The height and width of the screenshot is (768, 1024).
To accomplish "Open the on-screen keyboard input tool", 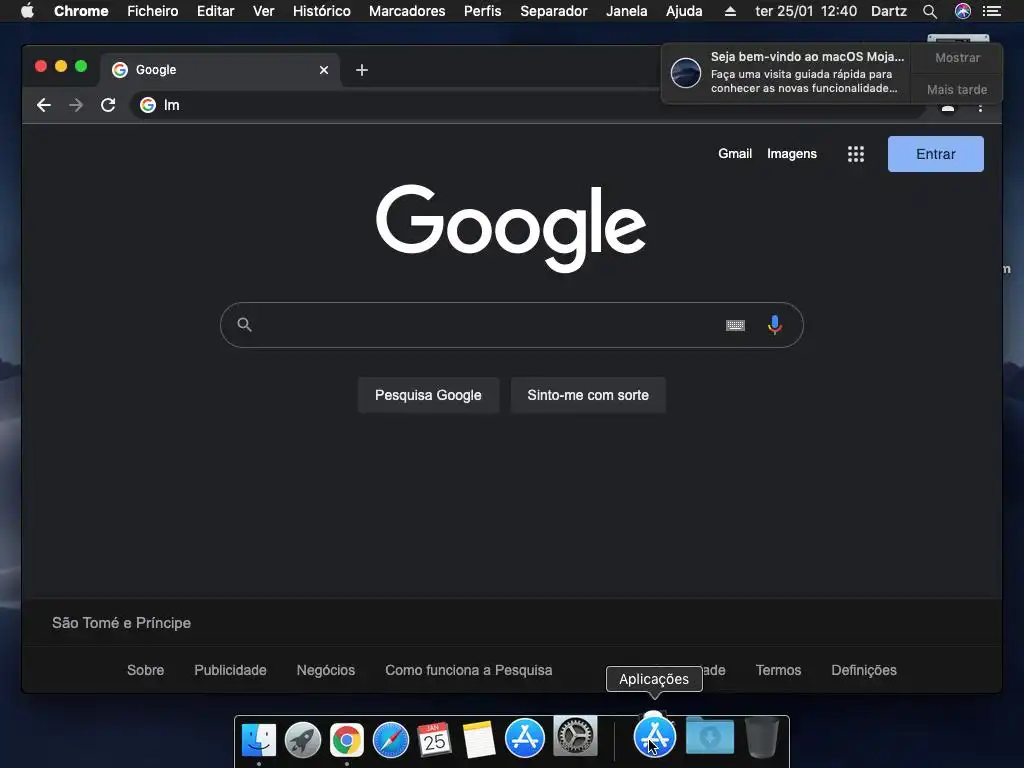I will pos(735,325).
